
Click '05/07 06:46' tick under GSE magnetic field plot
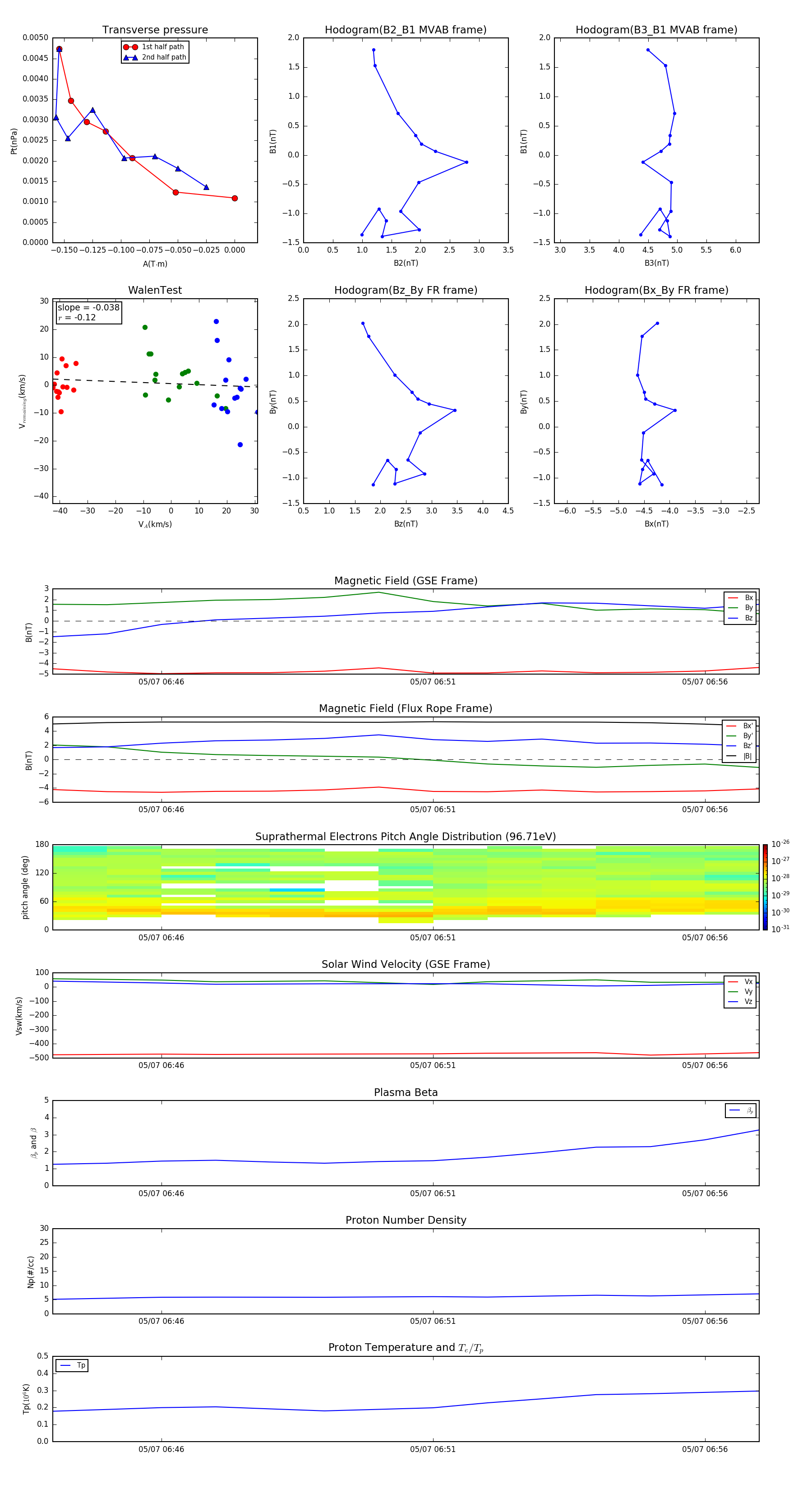tap(161, 682)
